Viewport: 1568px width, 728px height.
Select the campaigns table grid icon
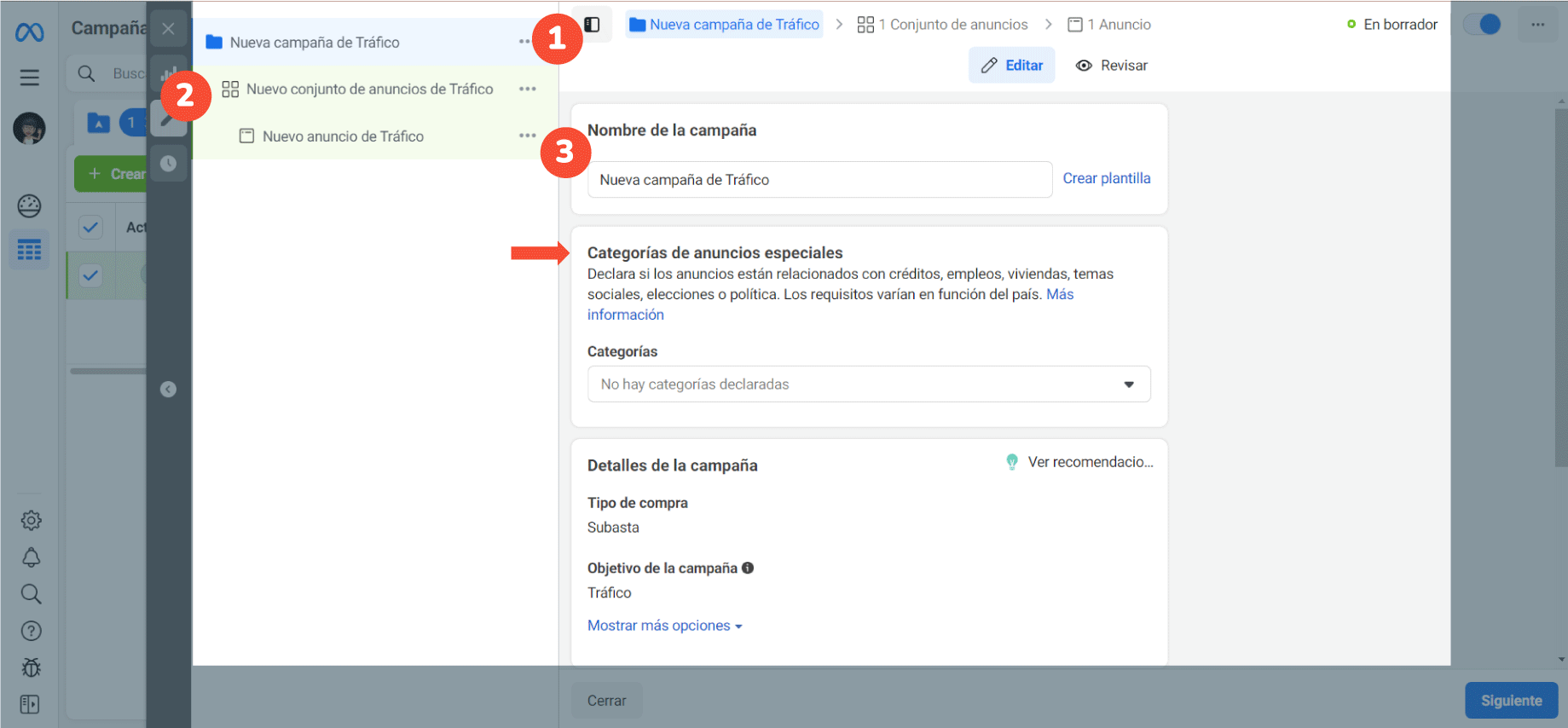point(30,250)
